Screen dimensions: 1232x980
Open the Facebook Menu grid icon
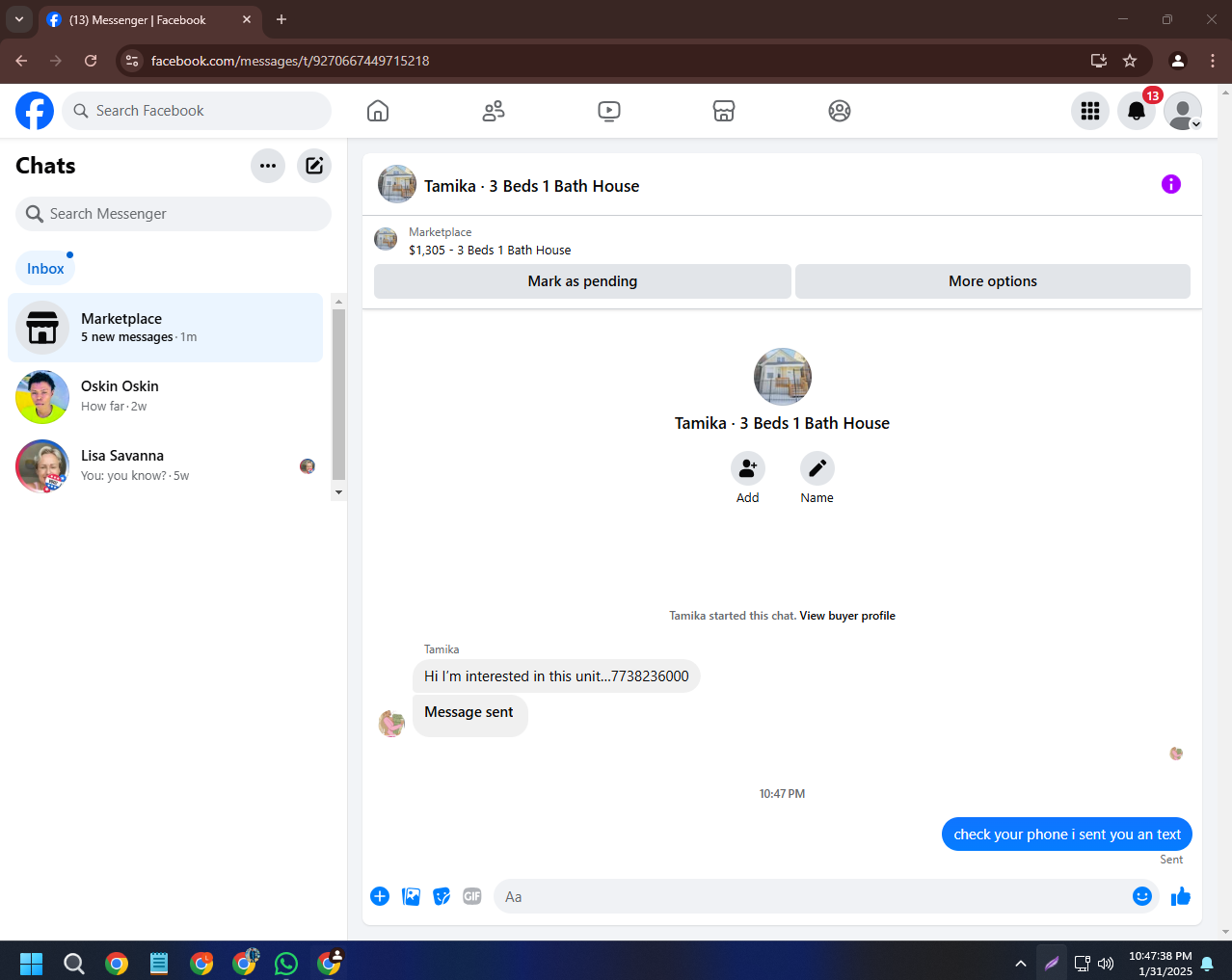[1090, 111]
